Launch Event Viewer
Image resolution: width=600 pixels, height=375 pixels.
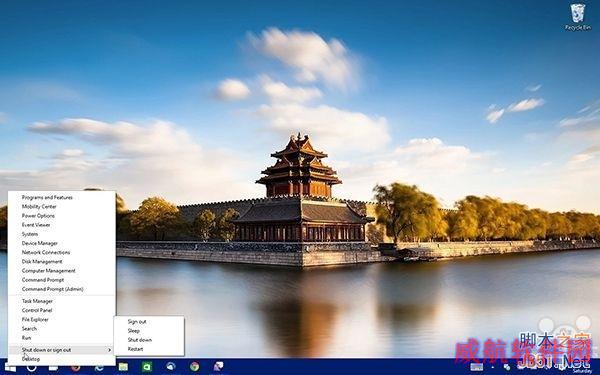click(x=36, y=225)
